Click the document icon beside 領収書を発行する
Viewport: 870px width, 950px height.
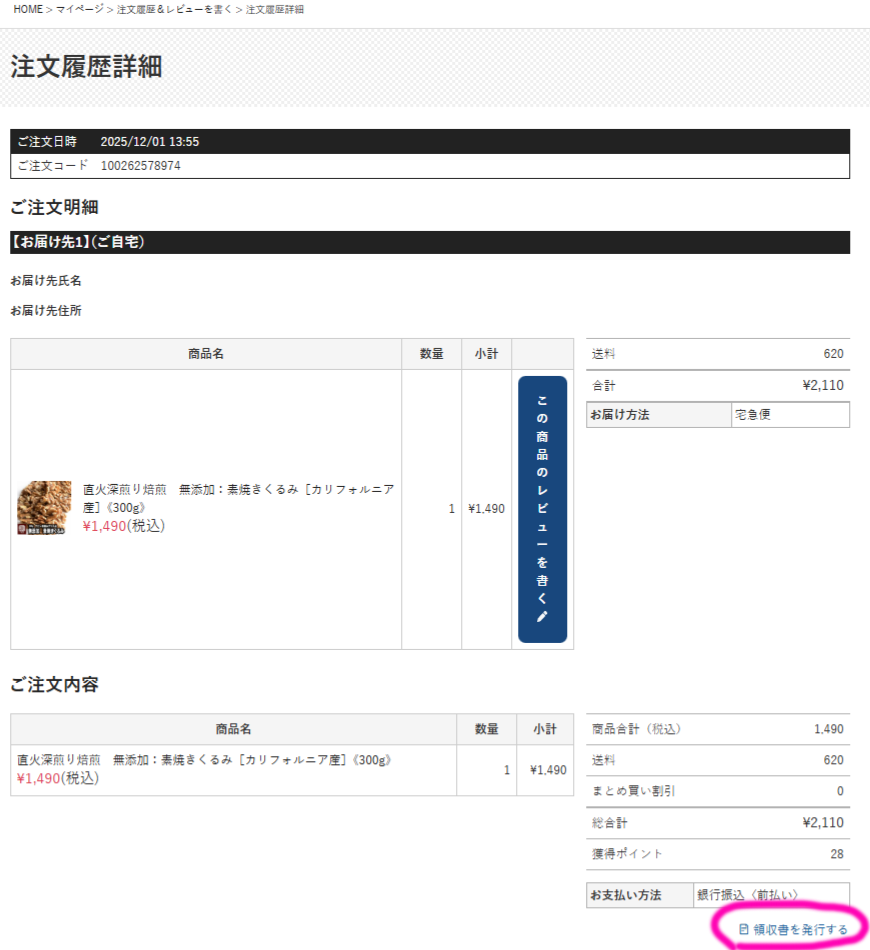(x=743, y=930)
